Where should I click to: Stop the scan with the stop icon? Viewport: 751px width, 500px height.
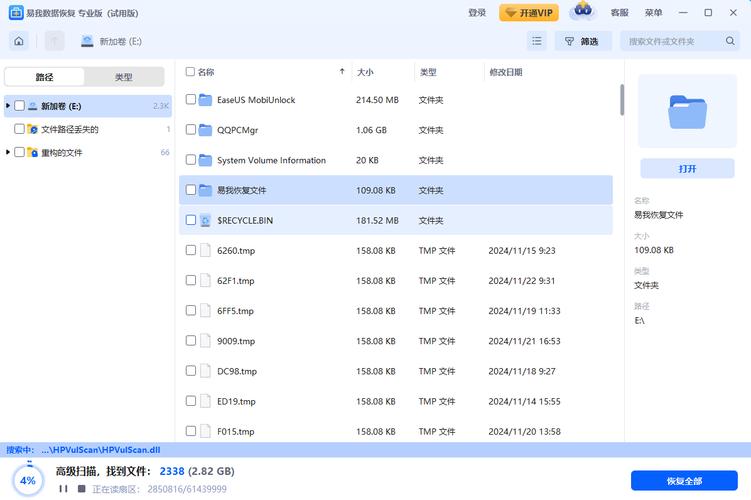pyautogui.click(x=81, y=489)
